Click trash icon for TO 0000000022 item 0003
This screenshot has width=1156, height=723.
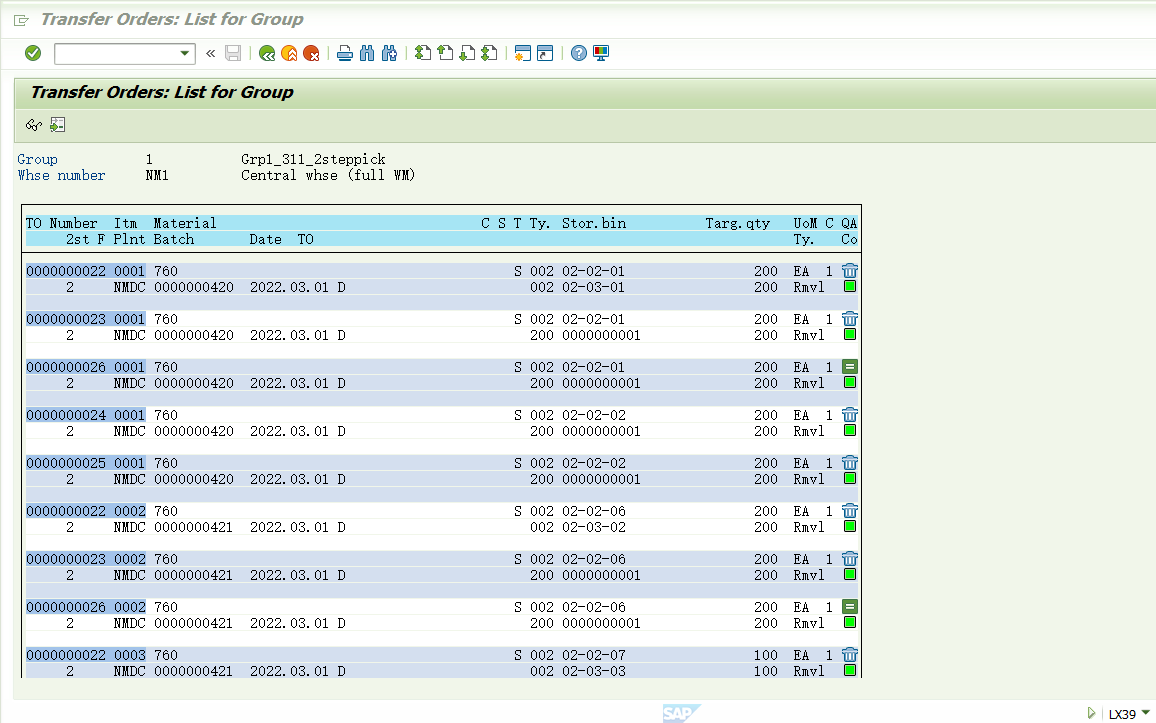coord(849,654)
